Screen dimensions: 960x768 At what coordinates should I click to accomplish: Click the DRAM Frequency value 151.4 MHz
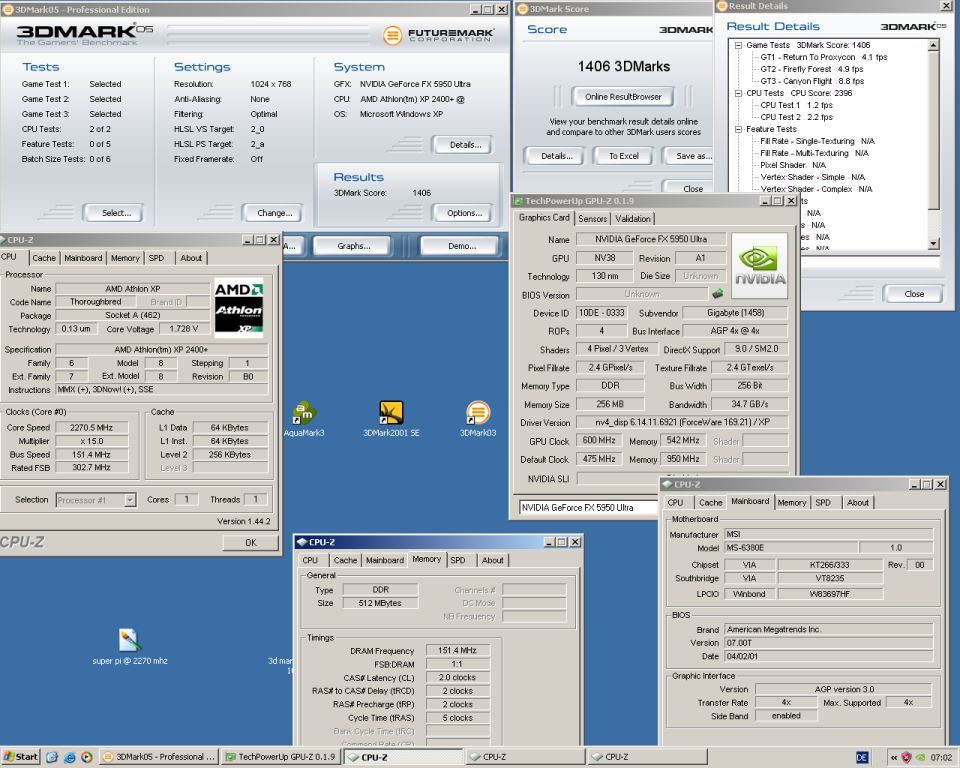click(x=457, y=650)
